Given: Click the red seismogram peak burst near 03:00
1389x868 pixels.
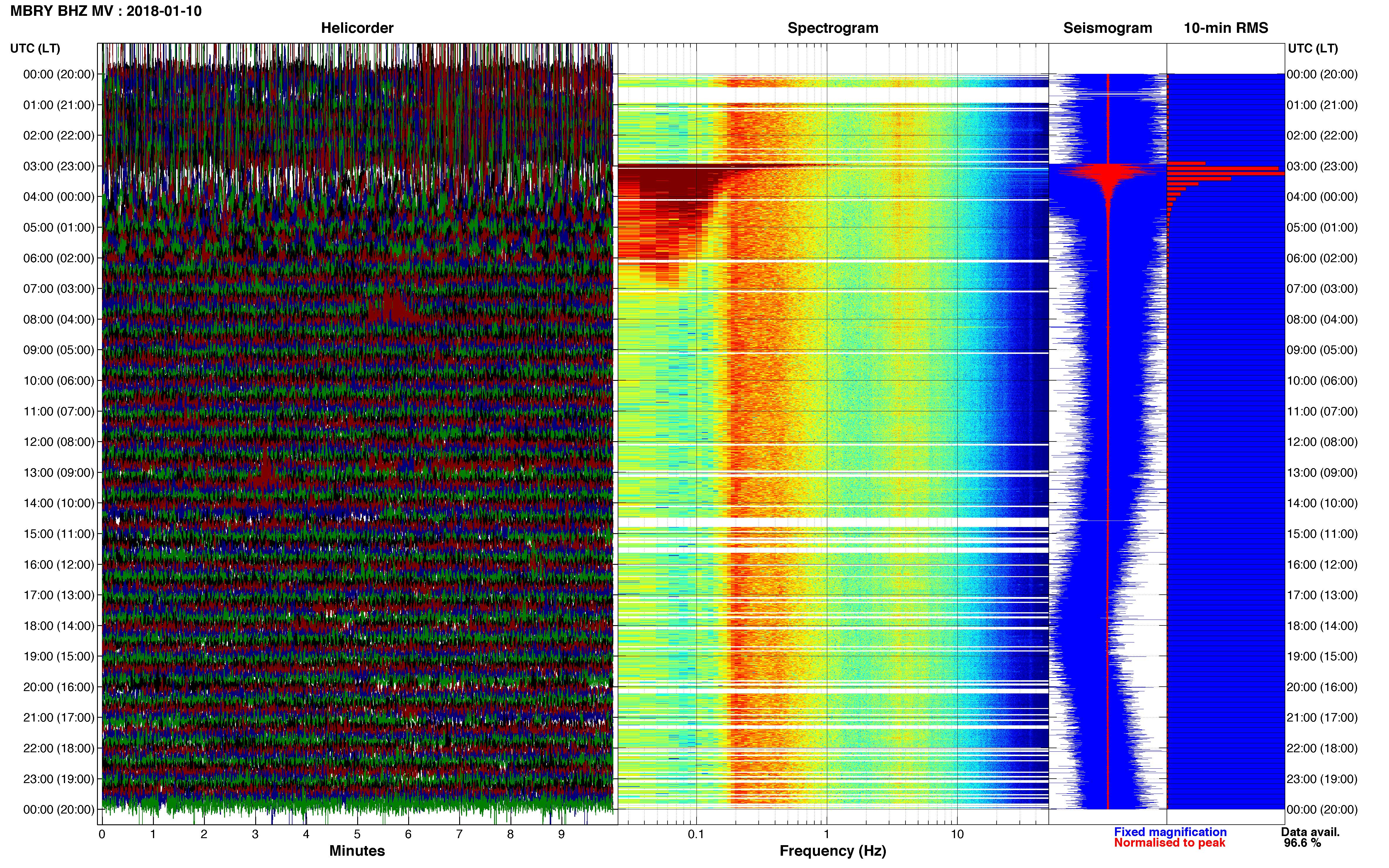Looking at the screenshot, I should tap(1109, 174).
